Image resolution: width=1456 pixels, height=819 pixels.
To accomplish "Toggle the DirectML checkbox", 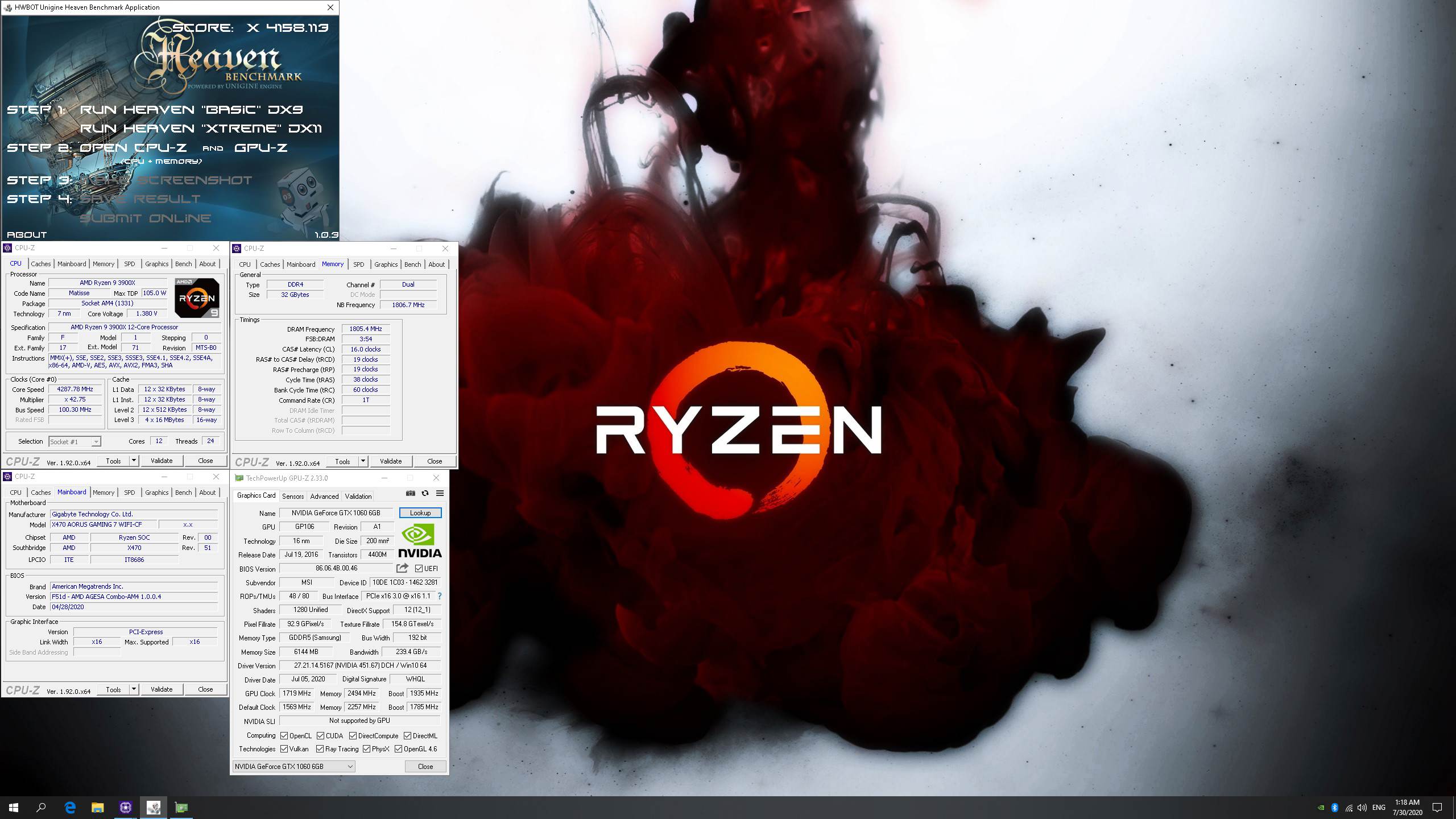I will click(x=407, y=735).
